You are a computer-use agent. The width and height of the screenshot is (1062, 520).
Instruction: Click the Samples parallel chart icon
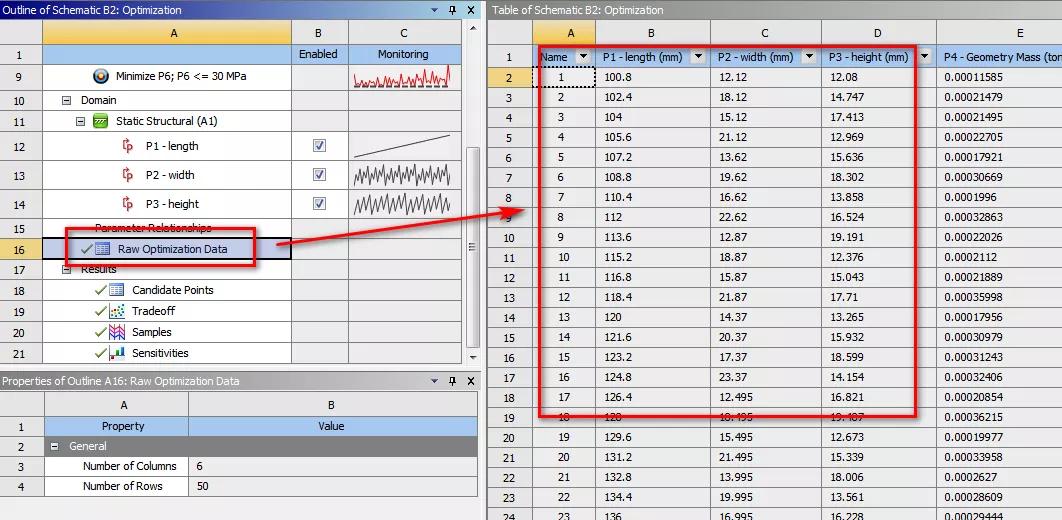pyautogui.click(x=116, y=332)
